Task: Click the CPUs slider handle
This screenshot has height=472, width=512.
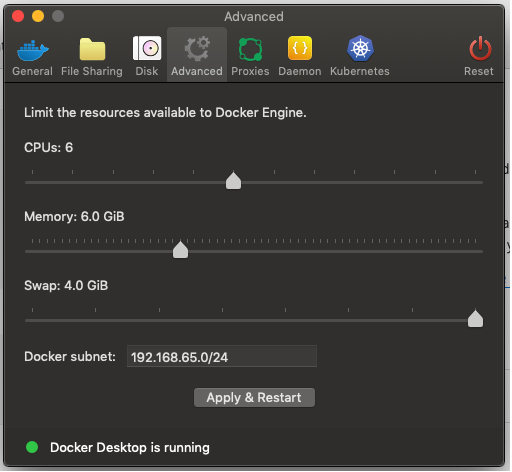Action: (233, 181)
